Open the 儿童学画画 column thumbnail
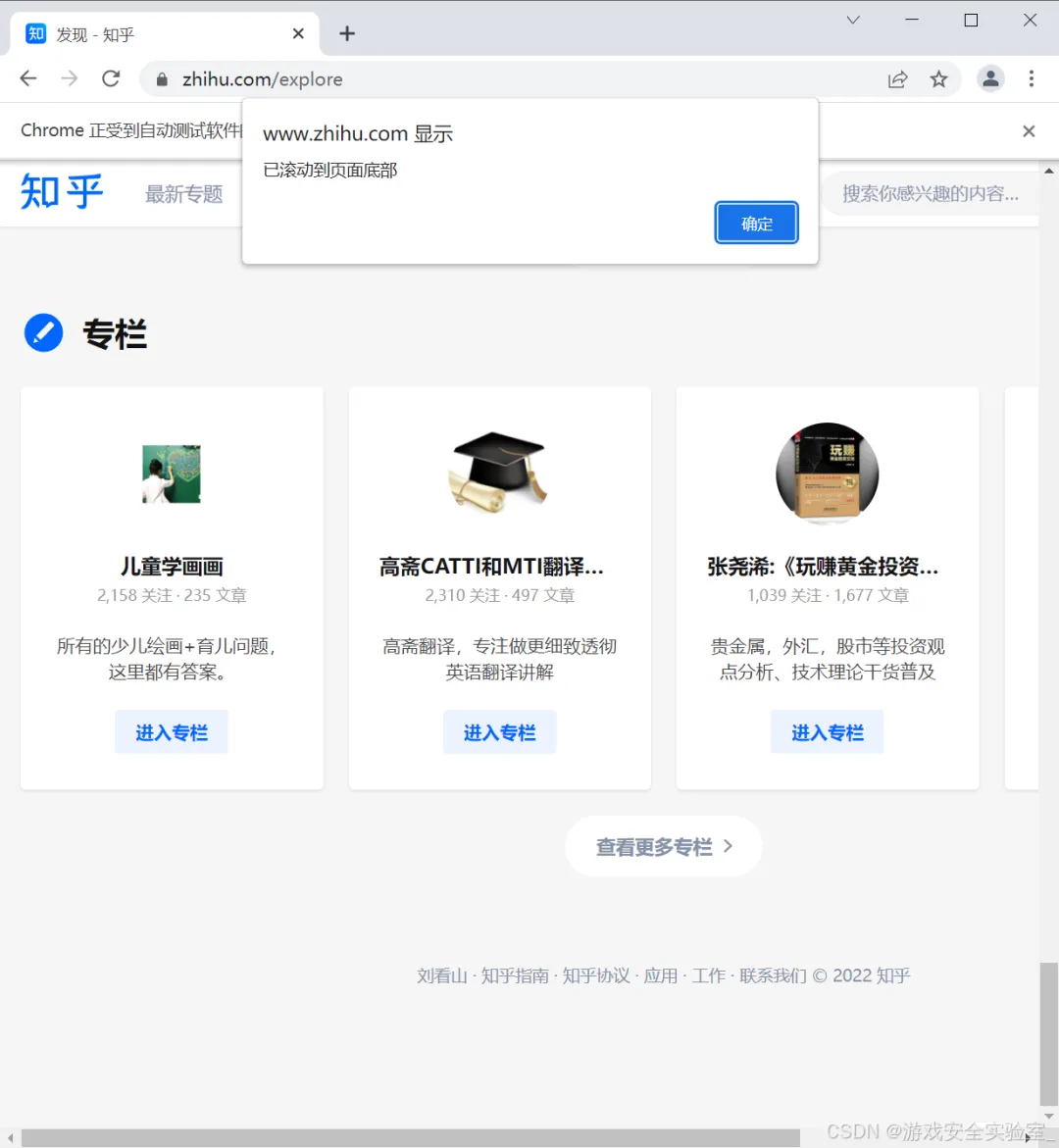The height and width of the screenshot is (1148, 1059). [x=172, y=474]
